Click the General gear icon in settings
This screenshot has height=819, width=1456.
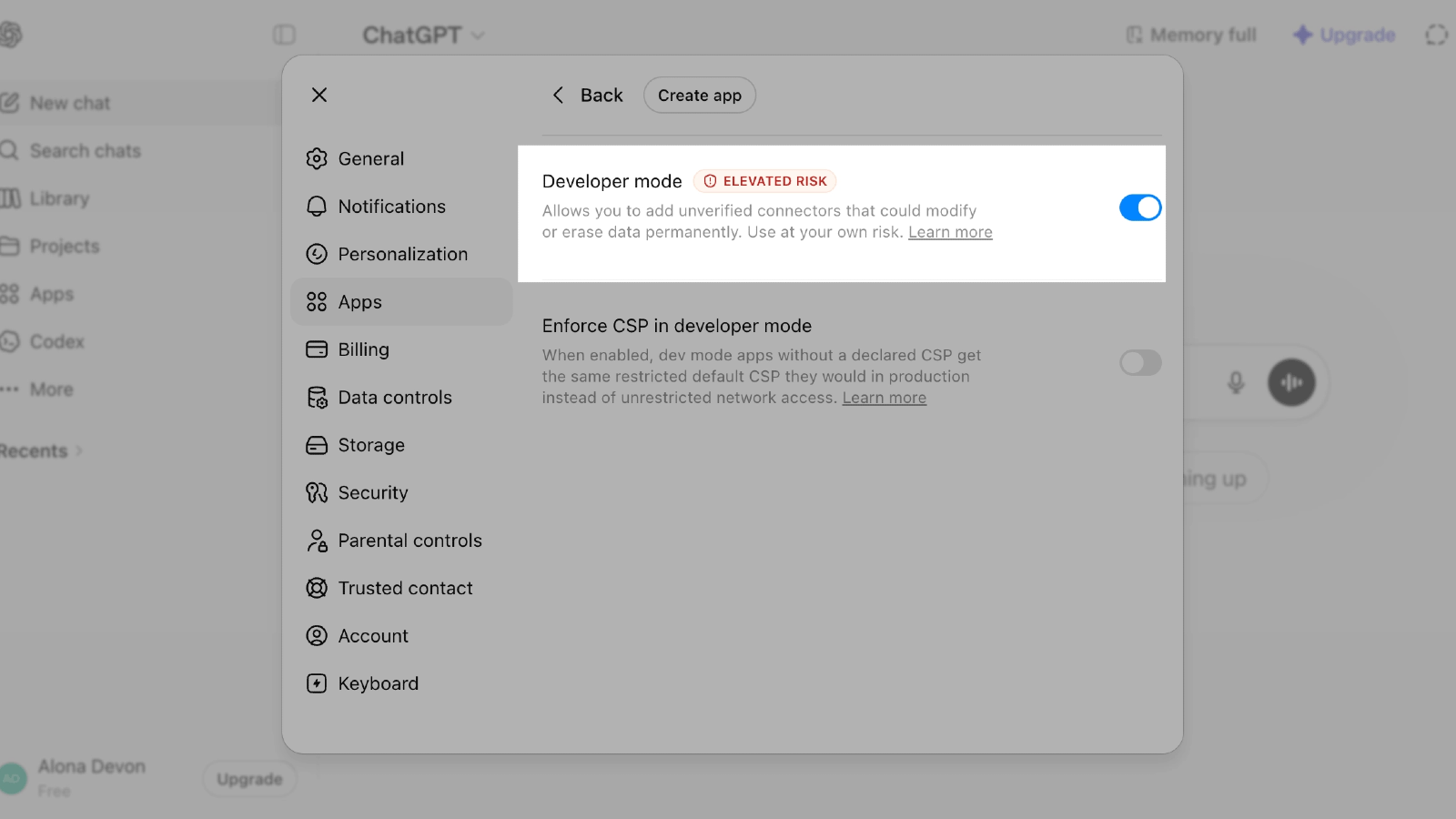coord(317,158)
